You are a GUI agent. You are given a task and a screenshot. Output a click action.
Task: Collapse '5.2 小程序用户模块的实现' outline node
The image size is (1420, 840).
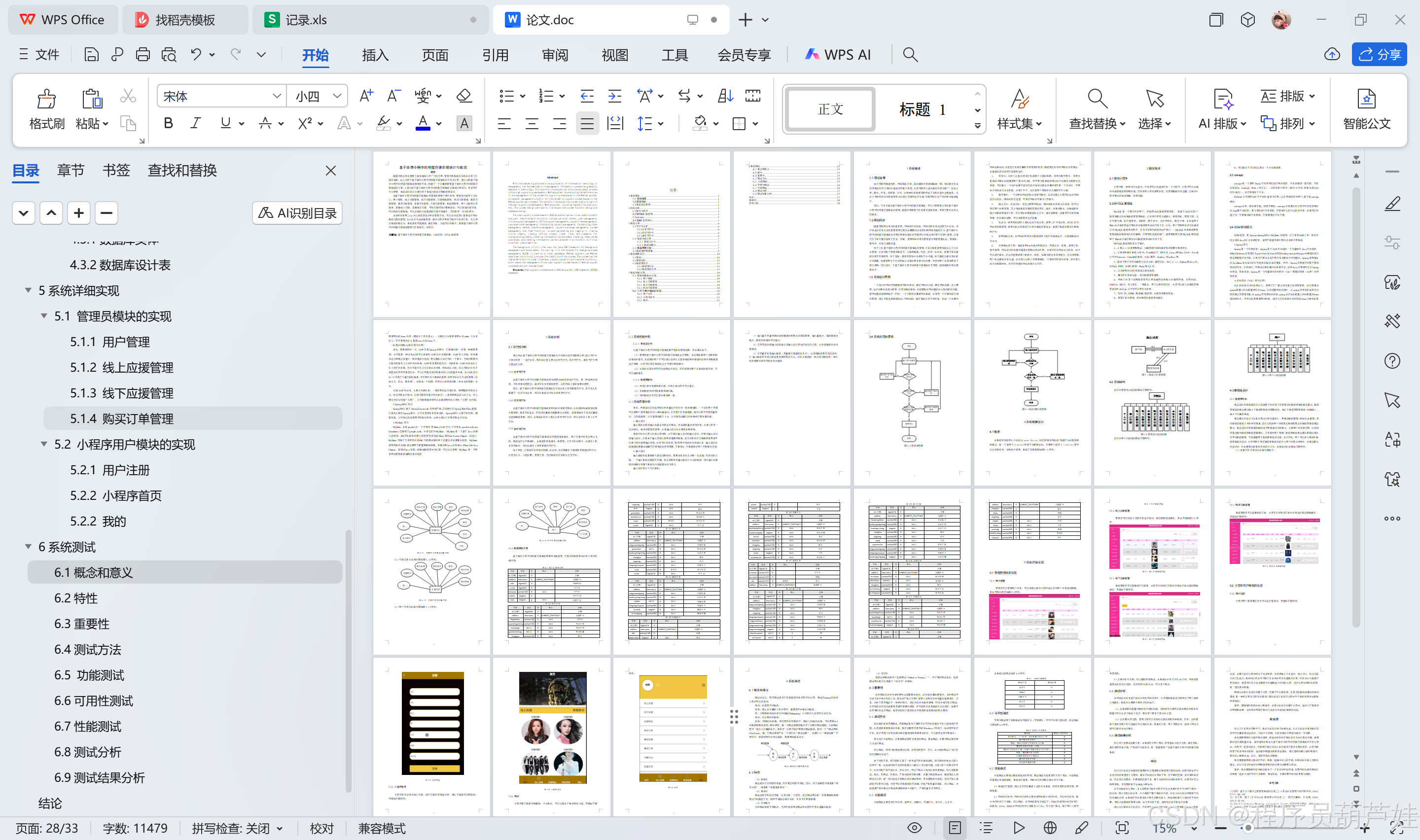[x=44, y=444]
